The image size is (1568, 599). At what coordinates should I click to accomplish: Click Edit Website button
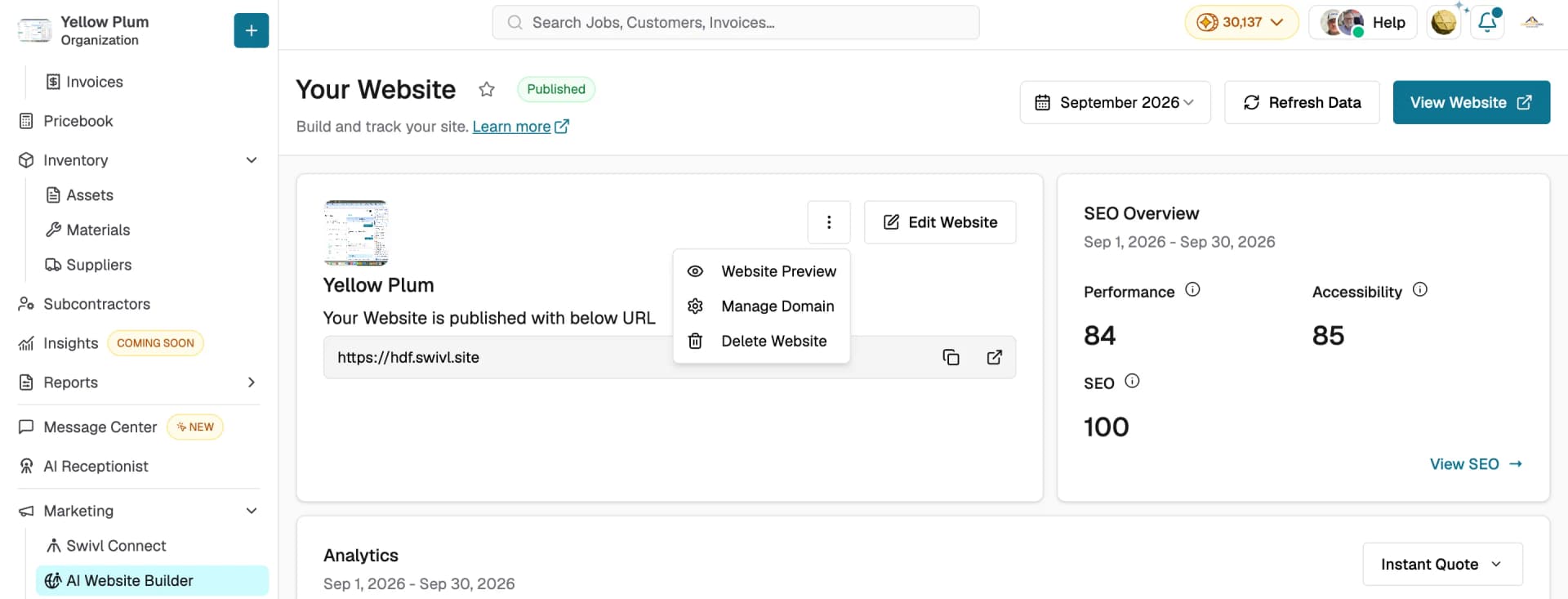point(940,222)
